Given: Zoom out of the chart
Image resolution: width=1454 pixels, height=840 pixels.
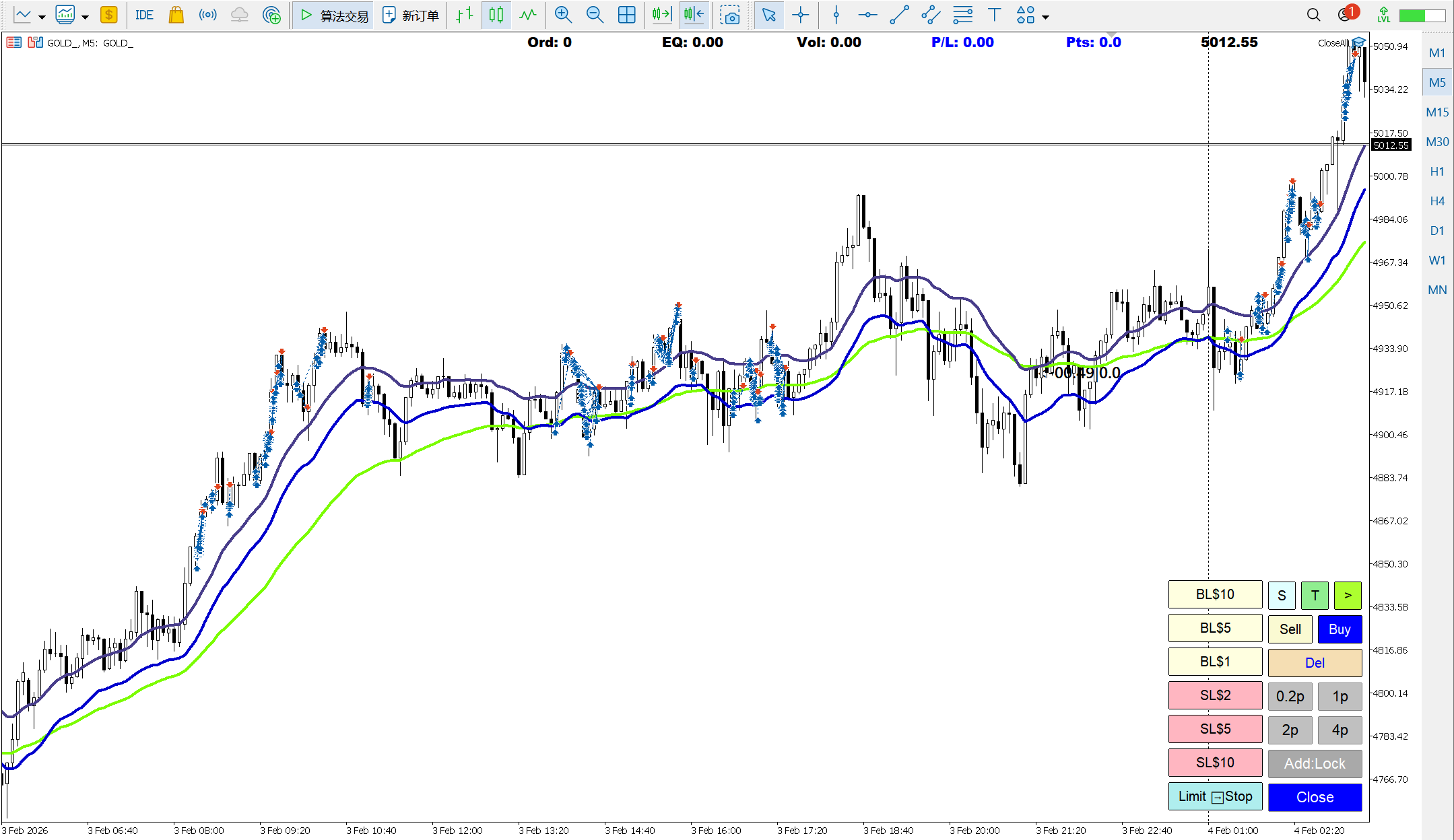Looking at the screenshot, I should click(595, 15).
